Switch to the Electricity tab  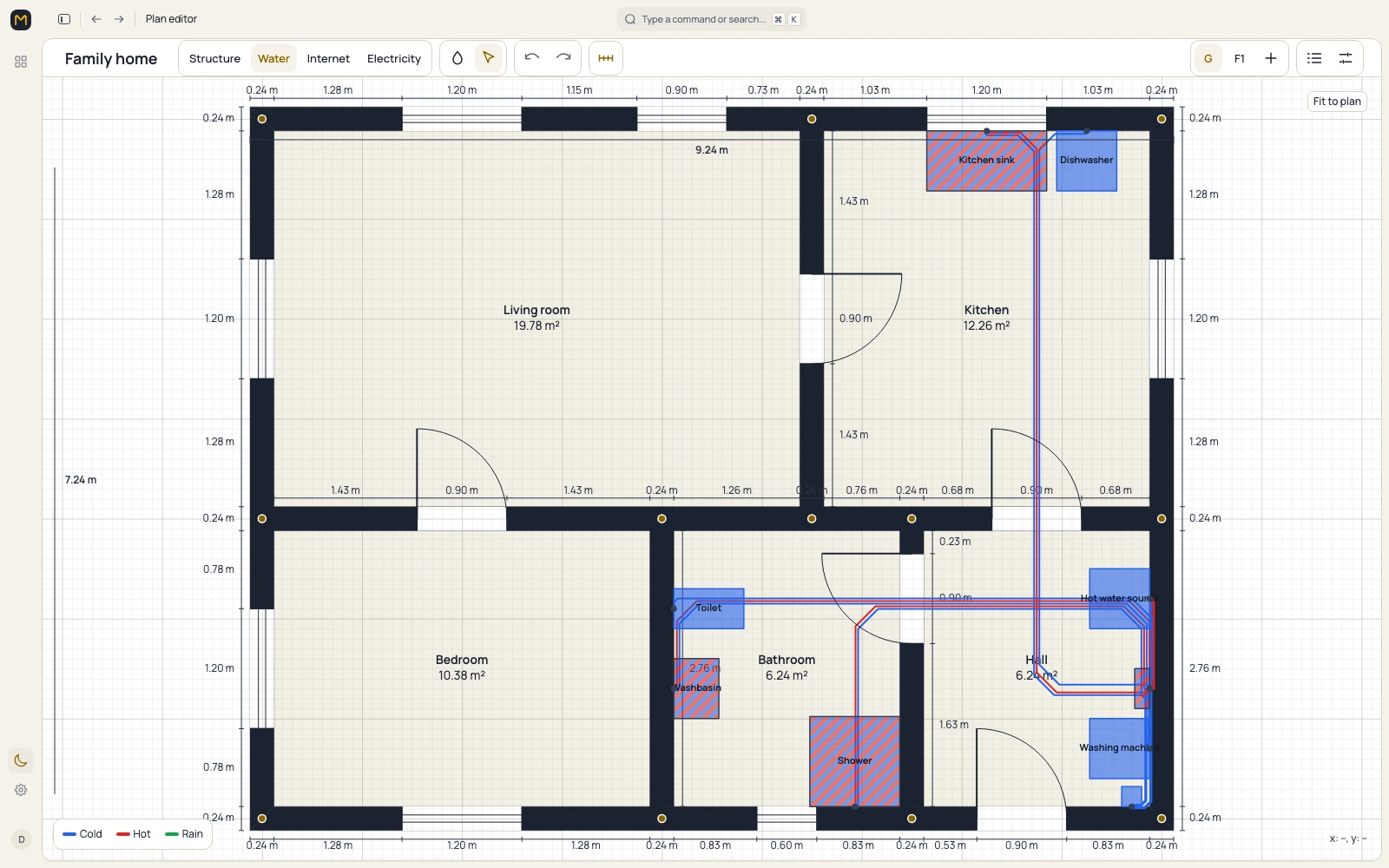pos(394,58)
